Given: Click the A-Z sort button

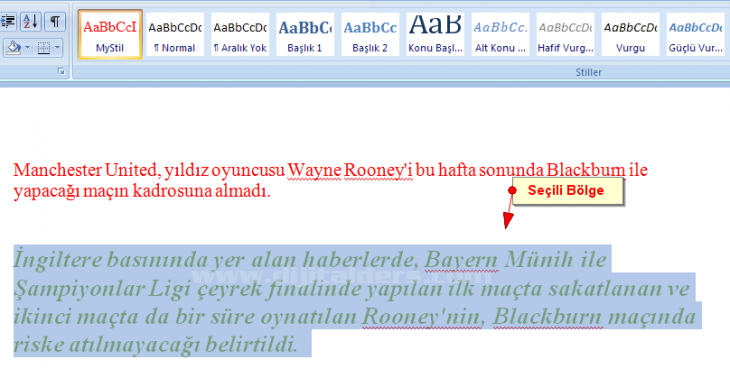Looking at the screenshot, I should (31, 22).
